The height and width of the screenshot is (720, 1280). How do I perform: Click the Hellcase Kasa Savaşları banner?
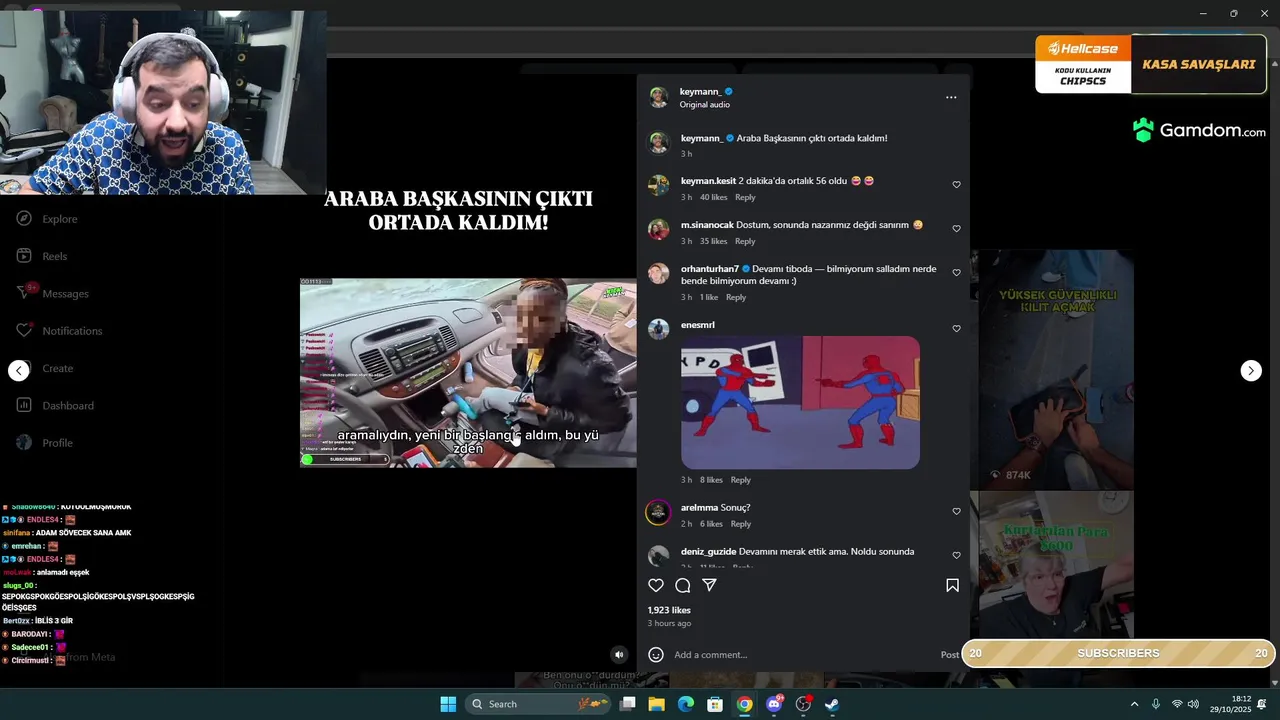point(1150,64)
